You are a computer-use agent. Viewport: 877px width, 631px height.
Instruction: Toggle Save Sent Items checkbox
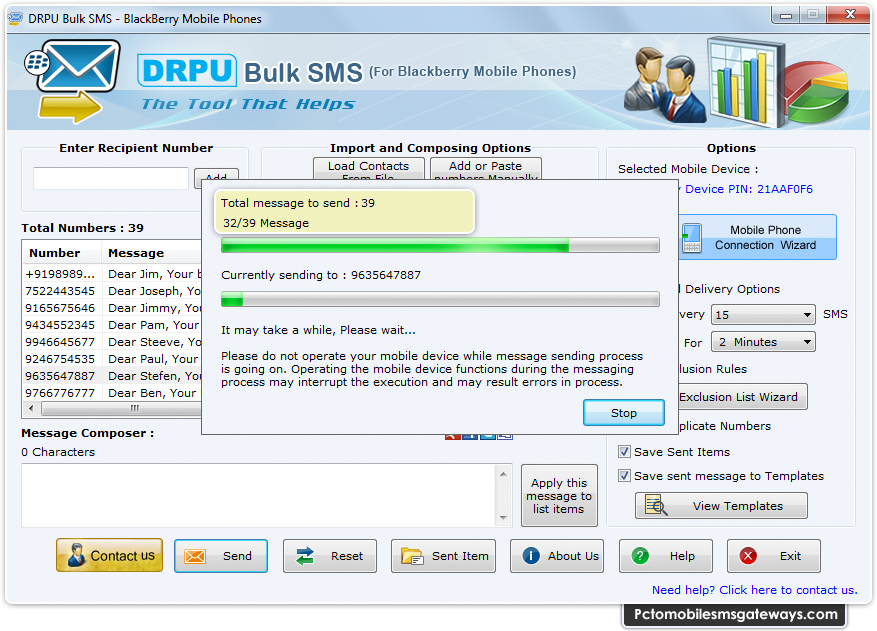click(x=624, y=451)
